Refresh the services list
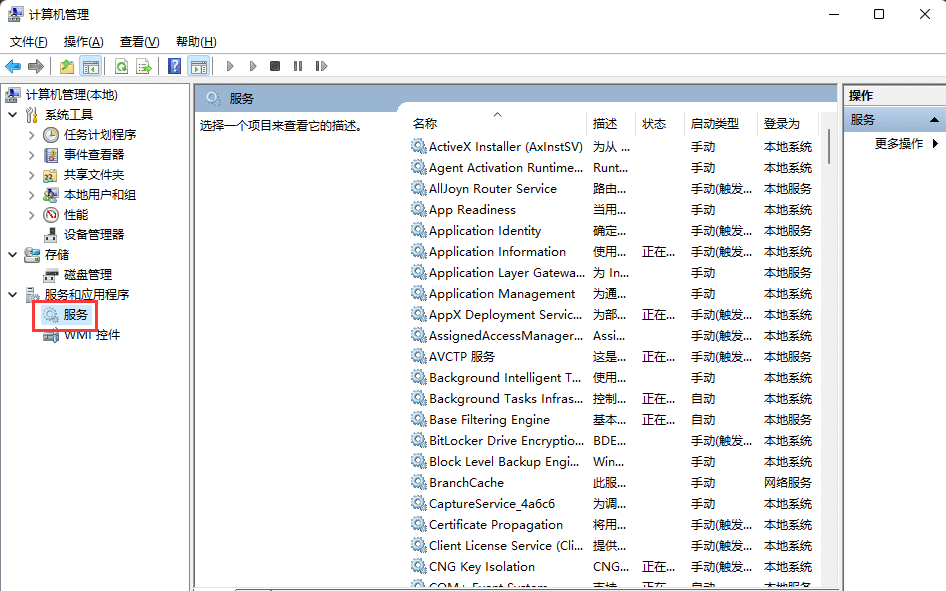Viewport: 946px width, 591px height. click(122, 66)
